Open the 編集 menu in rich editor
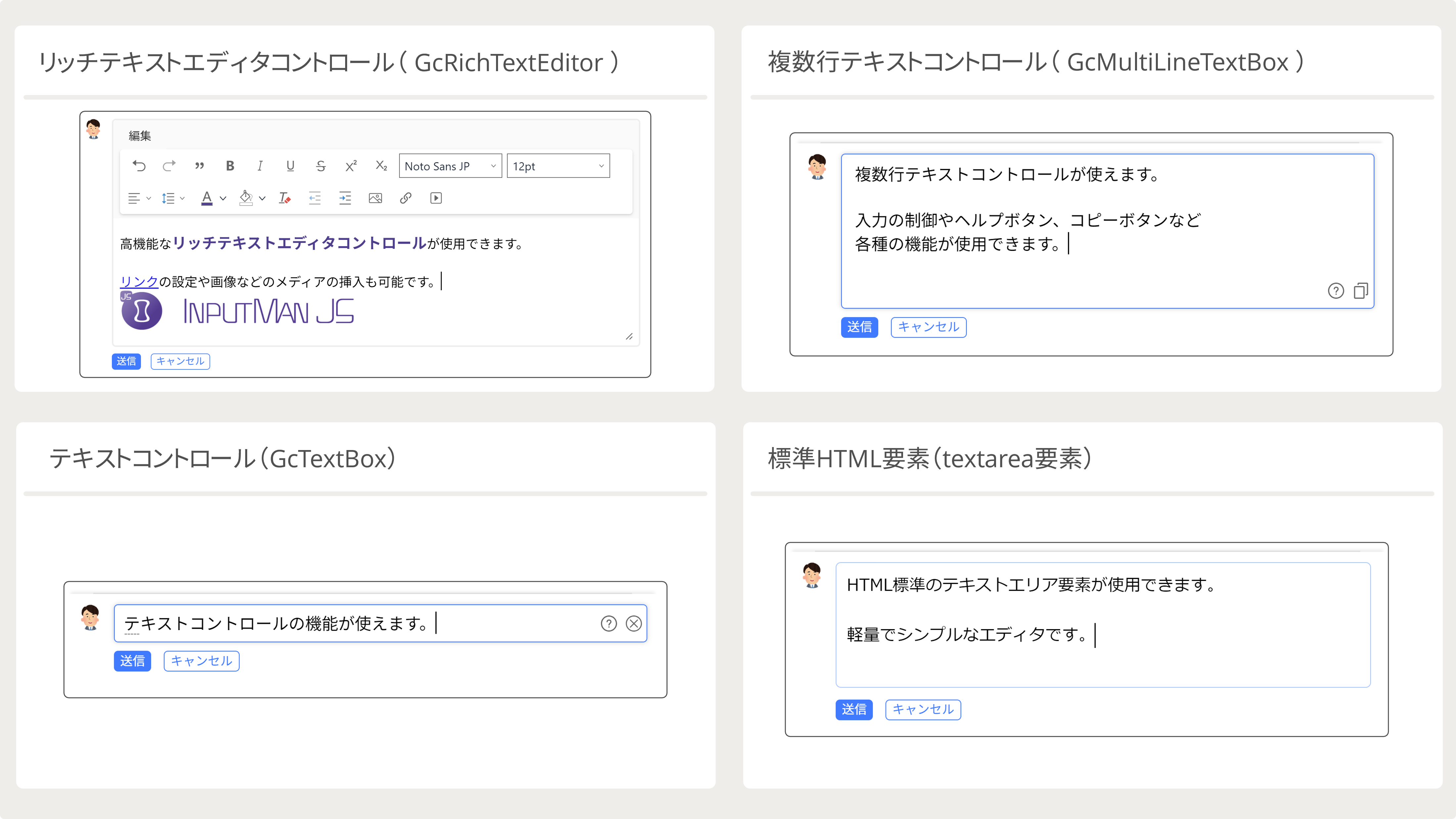The image size is (1456, 819). pos(140,136)
